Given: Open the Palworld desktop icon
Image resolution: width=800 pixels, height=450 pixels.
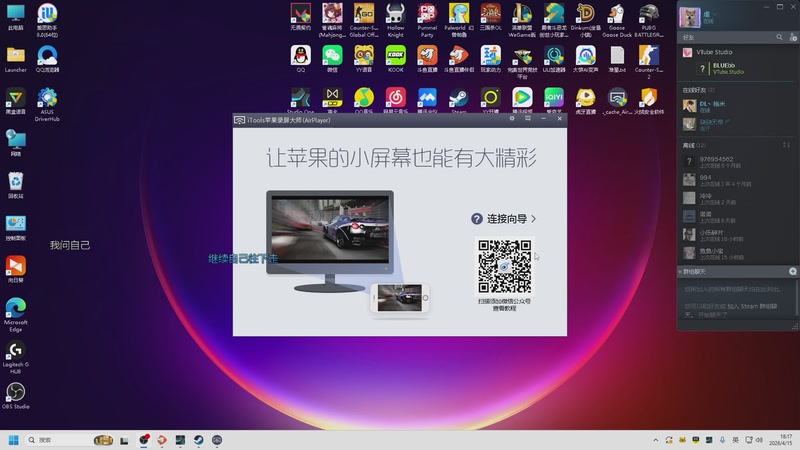Looking at the screenshot, I should 459,20.
